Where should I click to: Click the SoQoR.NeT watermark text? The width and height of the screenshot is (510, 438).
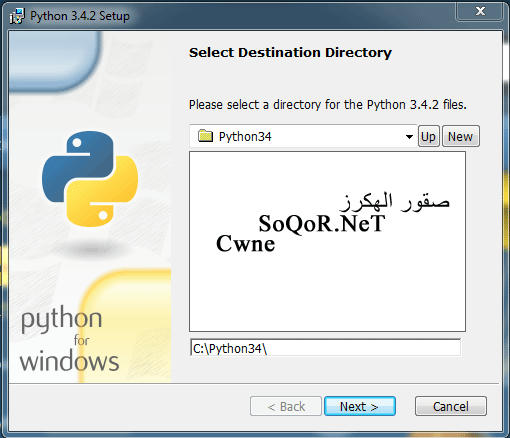(322, 224)
